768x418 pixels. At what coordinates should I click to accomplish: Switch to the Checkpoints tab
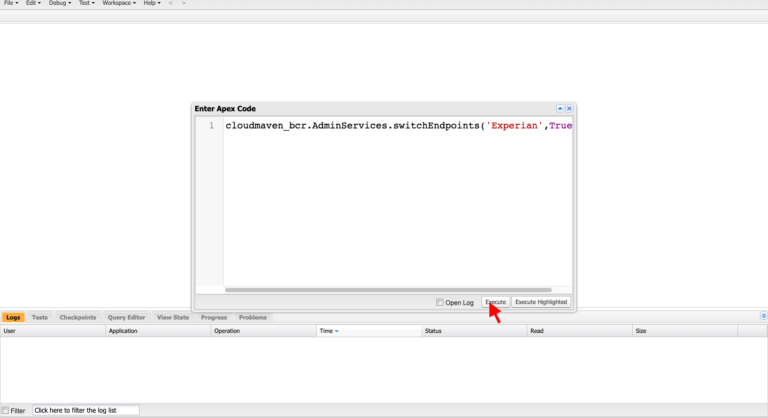pyautogui.click(x=78, y=318)
